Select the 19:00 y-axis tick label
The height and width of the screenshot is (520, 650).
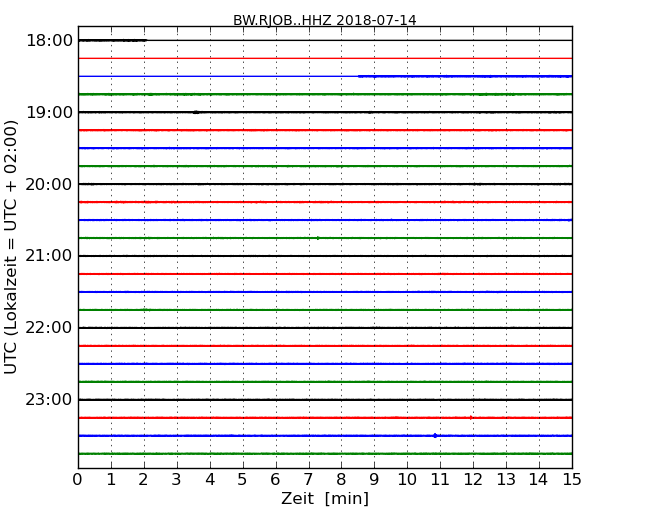(49, 112)
